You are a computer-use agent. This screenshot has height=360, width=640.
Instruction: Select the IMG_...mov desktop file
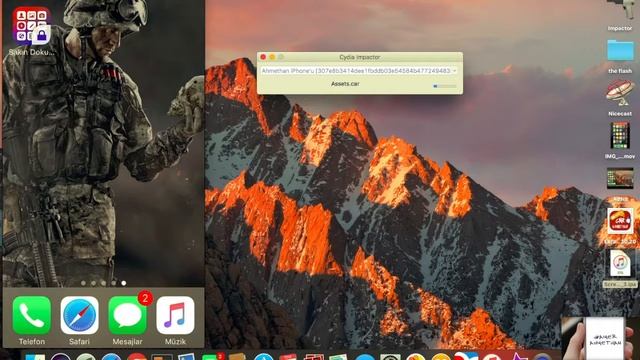620,136
